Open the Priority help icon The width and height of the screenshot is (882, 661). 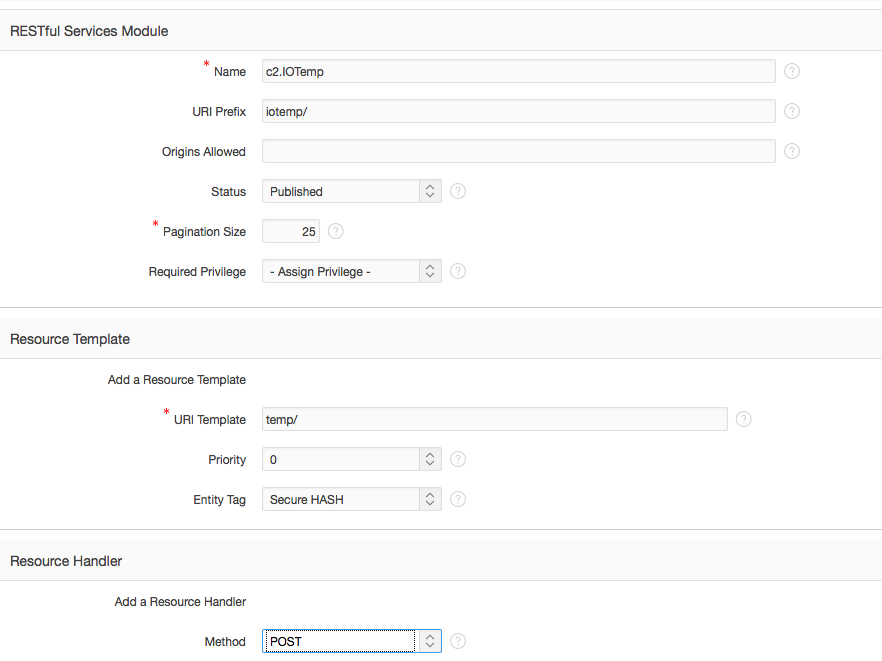point(458,459)
